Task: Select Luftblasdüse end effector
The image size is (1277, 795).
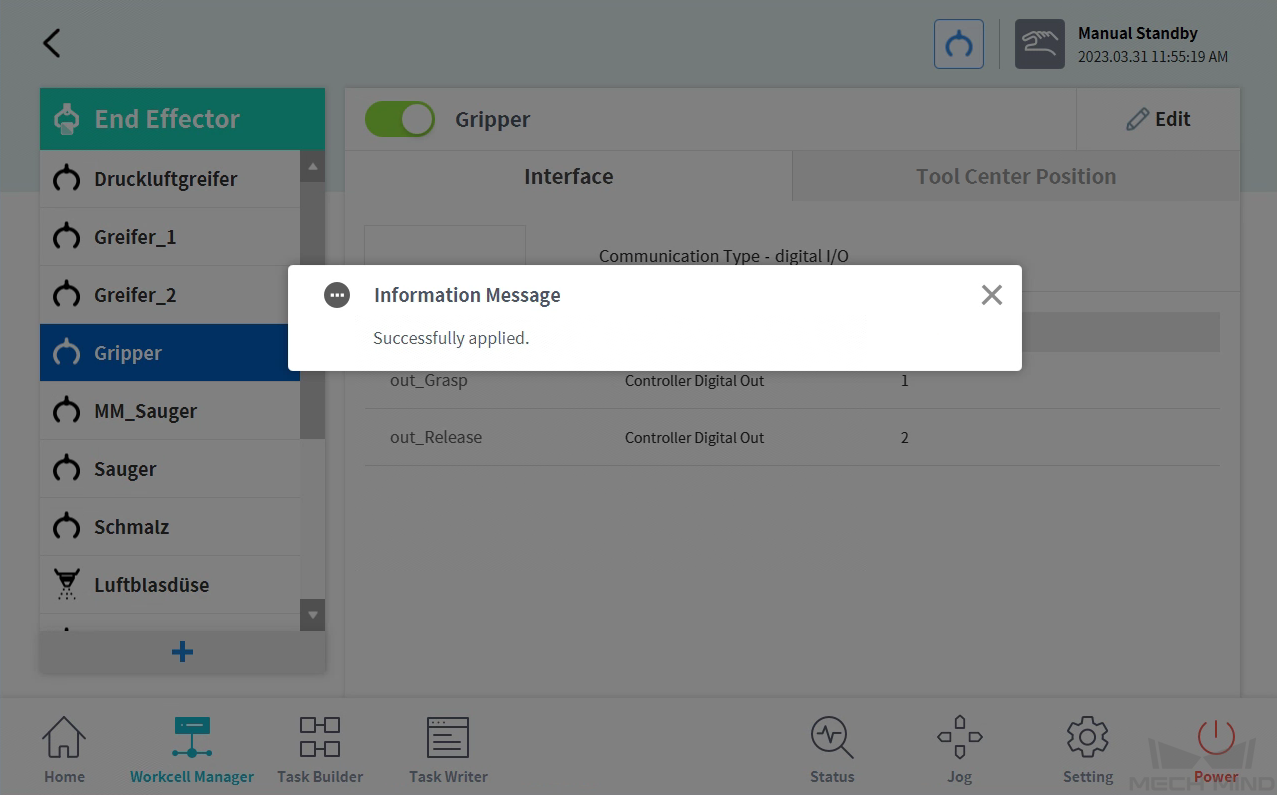Action: pyautogui.click(x=170, y=585)
